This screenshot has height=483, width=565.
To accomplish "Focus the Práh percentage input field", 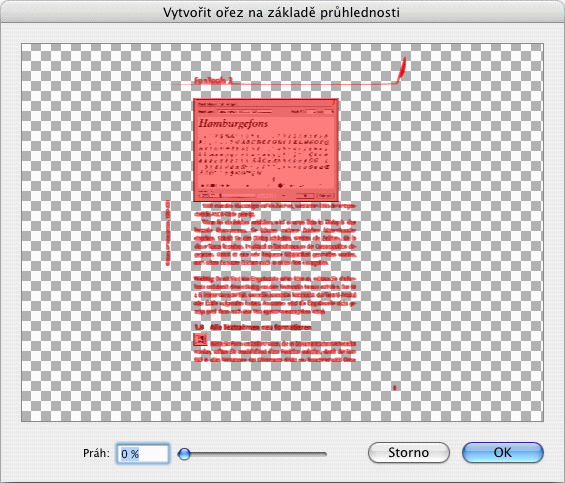I will [x=143, y=453].
